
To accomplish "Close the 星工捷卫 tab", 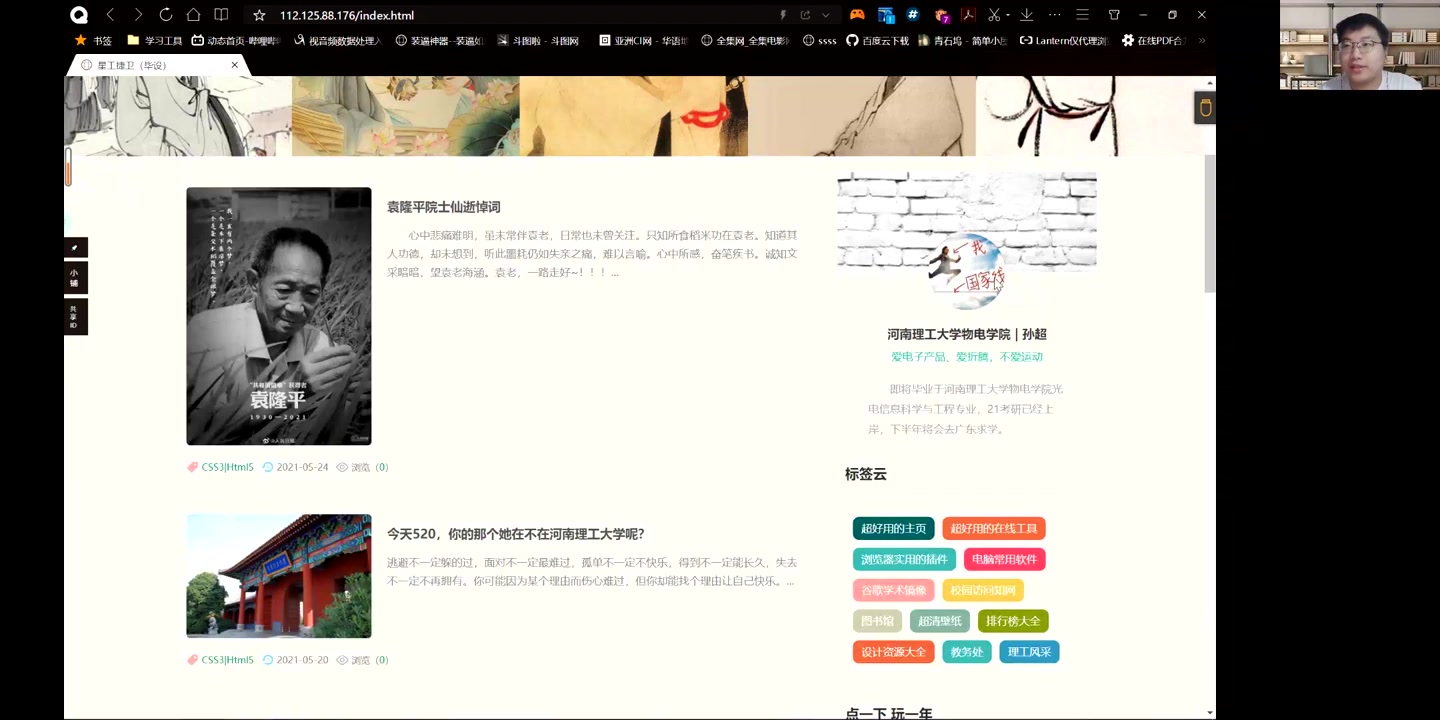I will pyautogui.click(x=235, y=65).
